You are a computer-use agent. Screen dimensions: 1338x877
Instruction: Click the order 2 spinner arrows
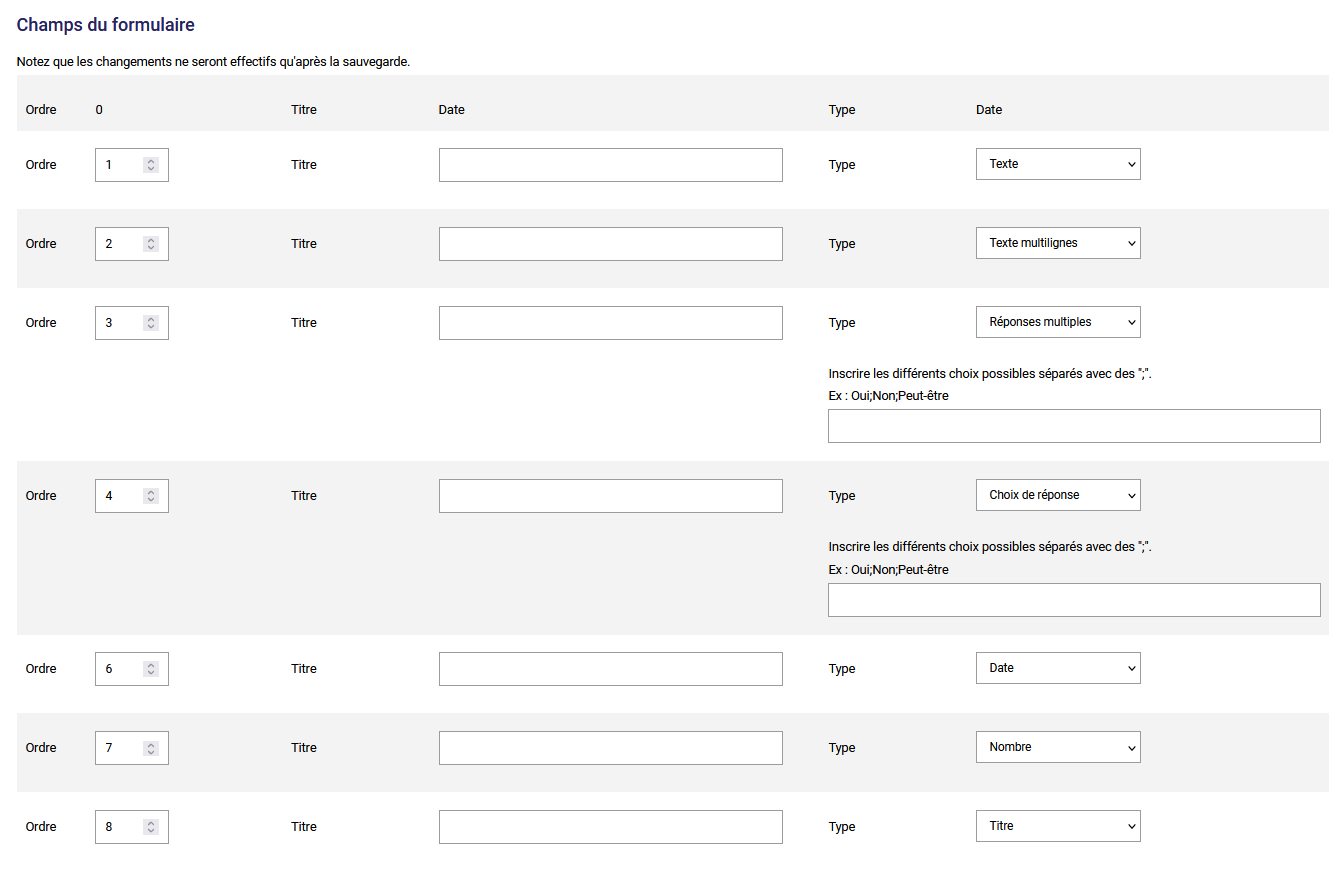[x=151, y=244]
